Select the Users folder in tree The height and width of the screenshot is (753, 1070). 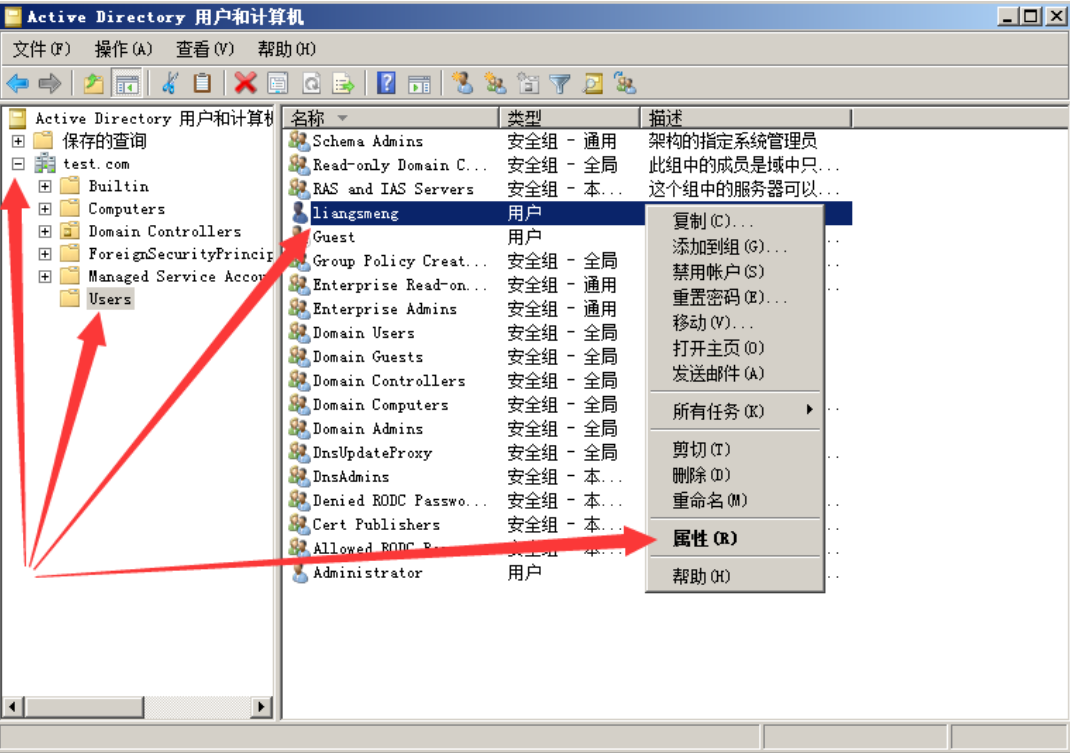click(x=109, y=299)
